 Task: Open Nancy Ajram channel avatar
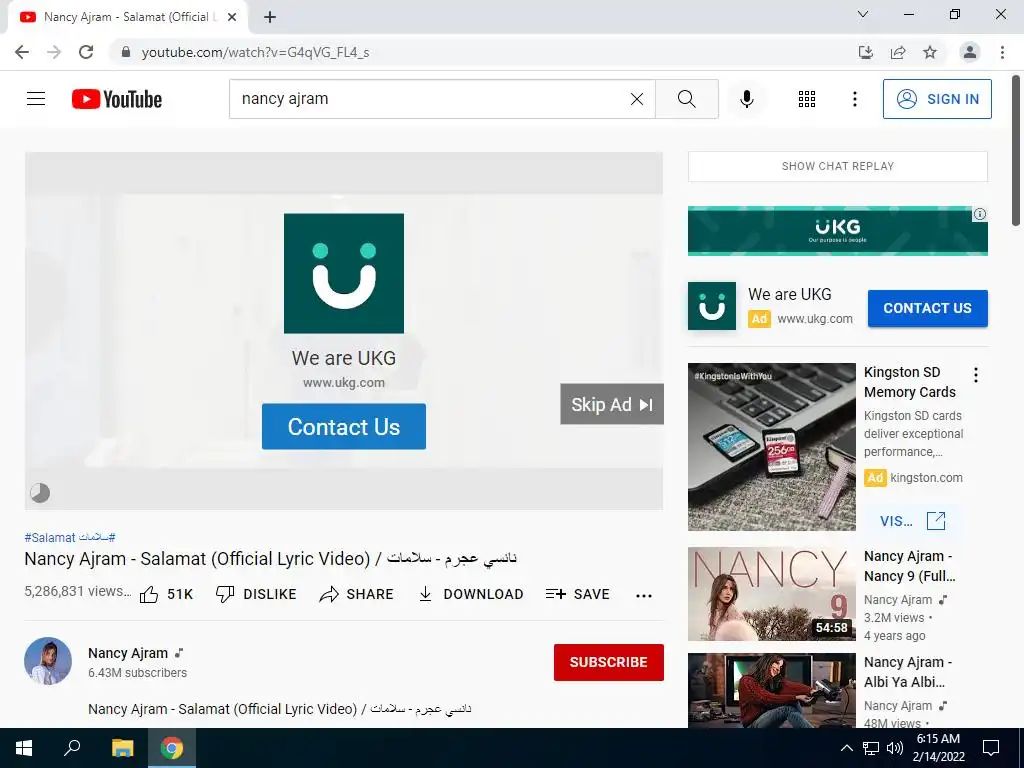click(48, 661)
